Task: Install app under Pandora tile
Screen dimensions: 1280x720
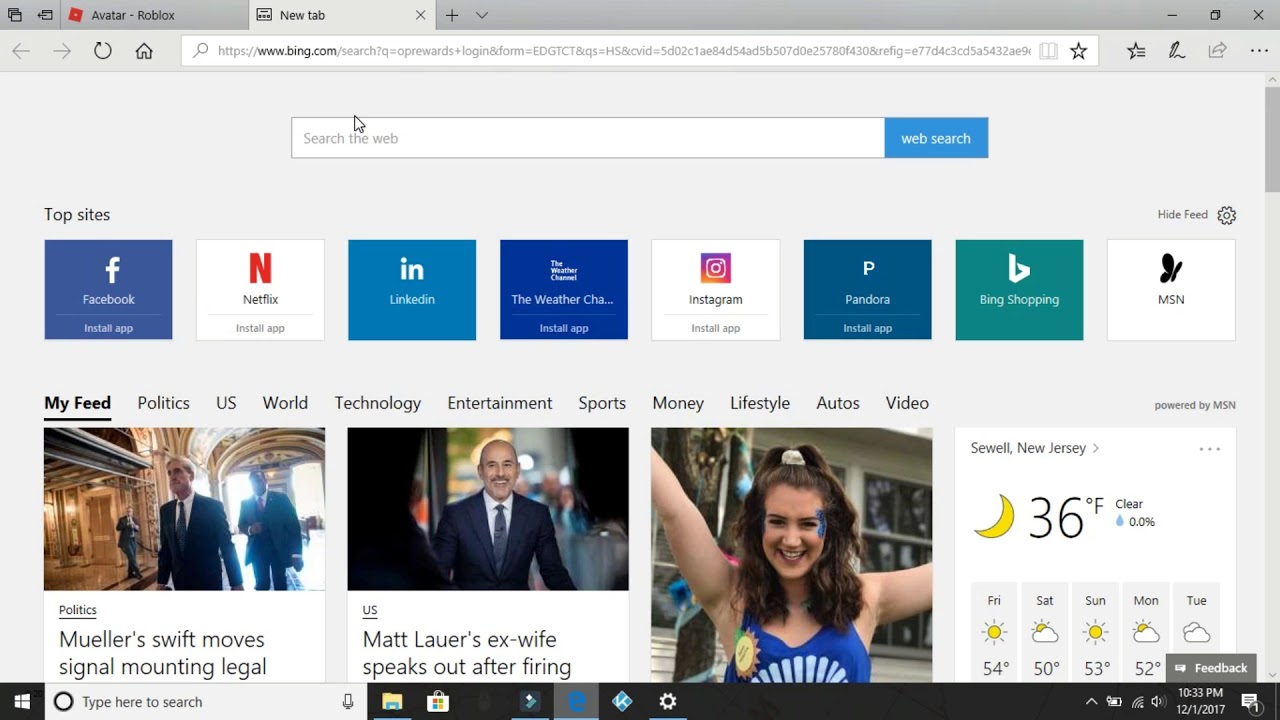Action: coord(868,328)
